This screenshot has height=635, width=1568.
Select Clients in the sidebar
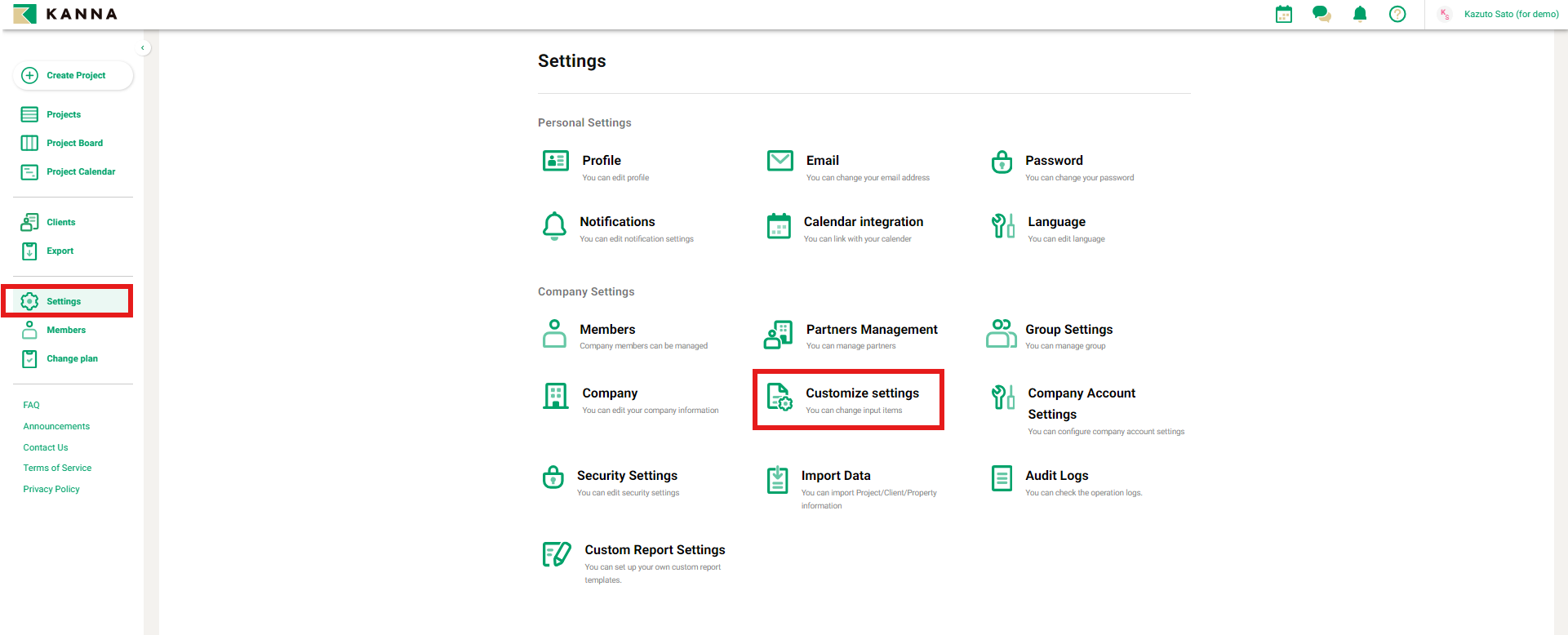(x=60, y=222)
